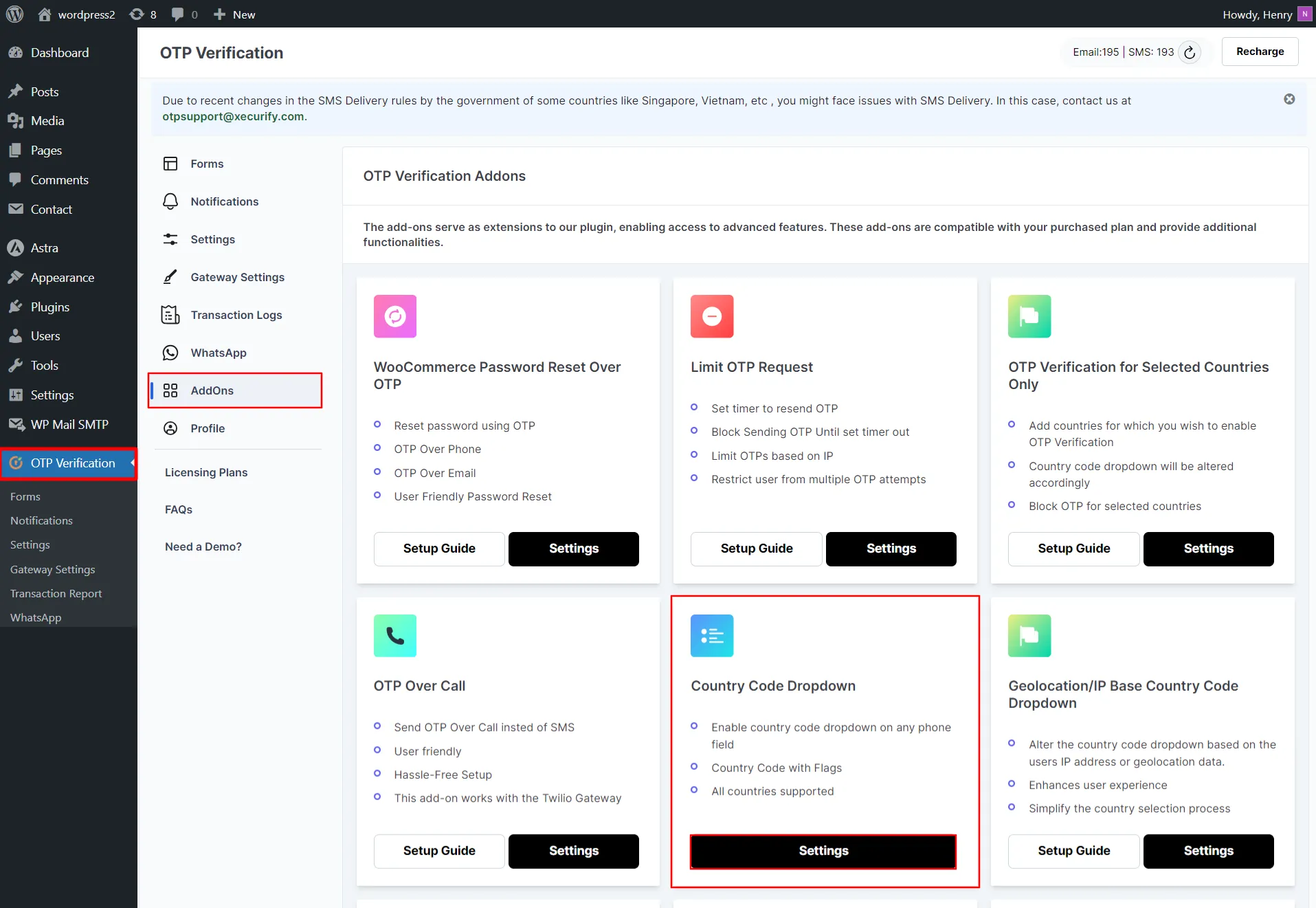Click the otpsupport@xecurify.com email link
Screen dimensions: 1316x908
[233, 116]
